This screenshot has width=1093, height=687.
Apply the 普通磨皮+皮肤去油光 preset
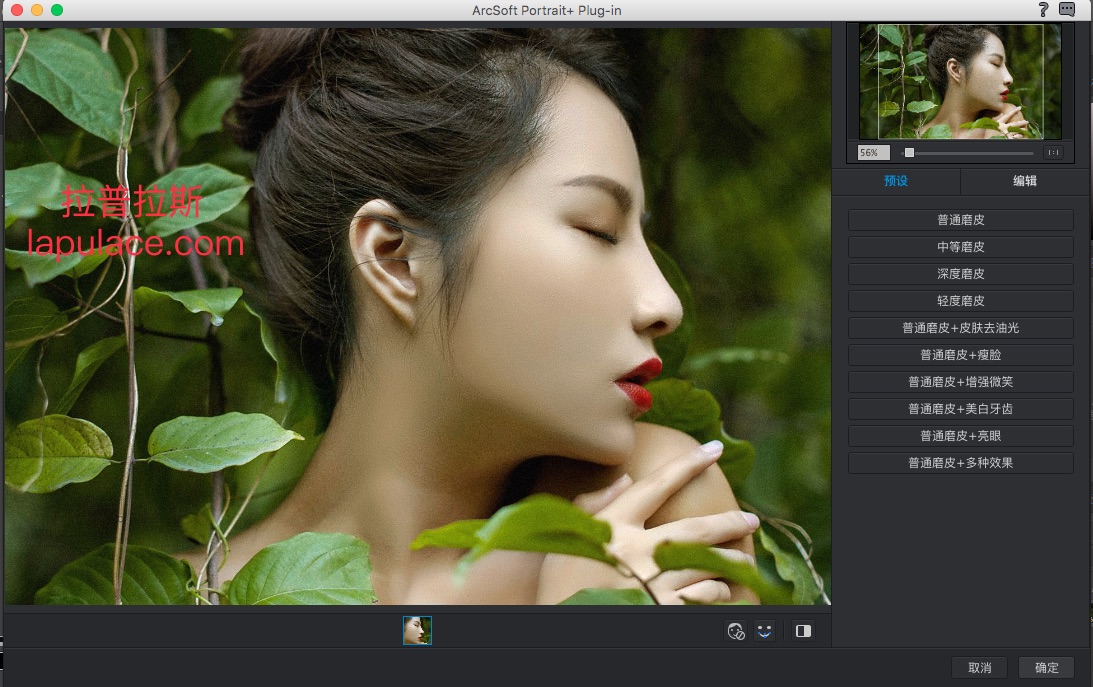[960, 328]
